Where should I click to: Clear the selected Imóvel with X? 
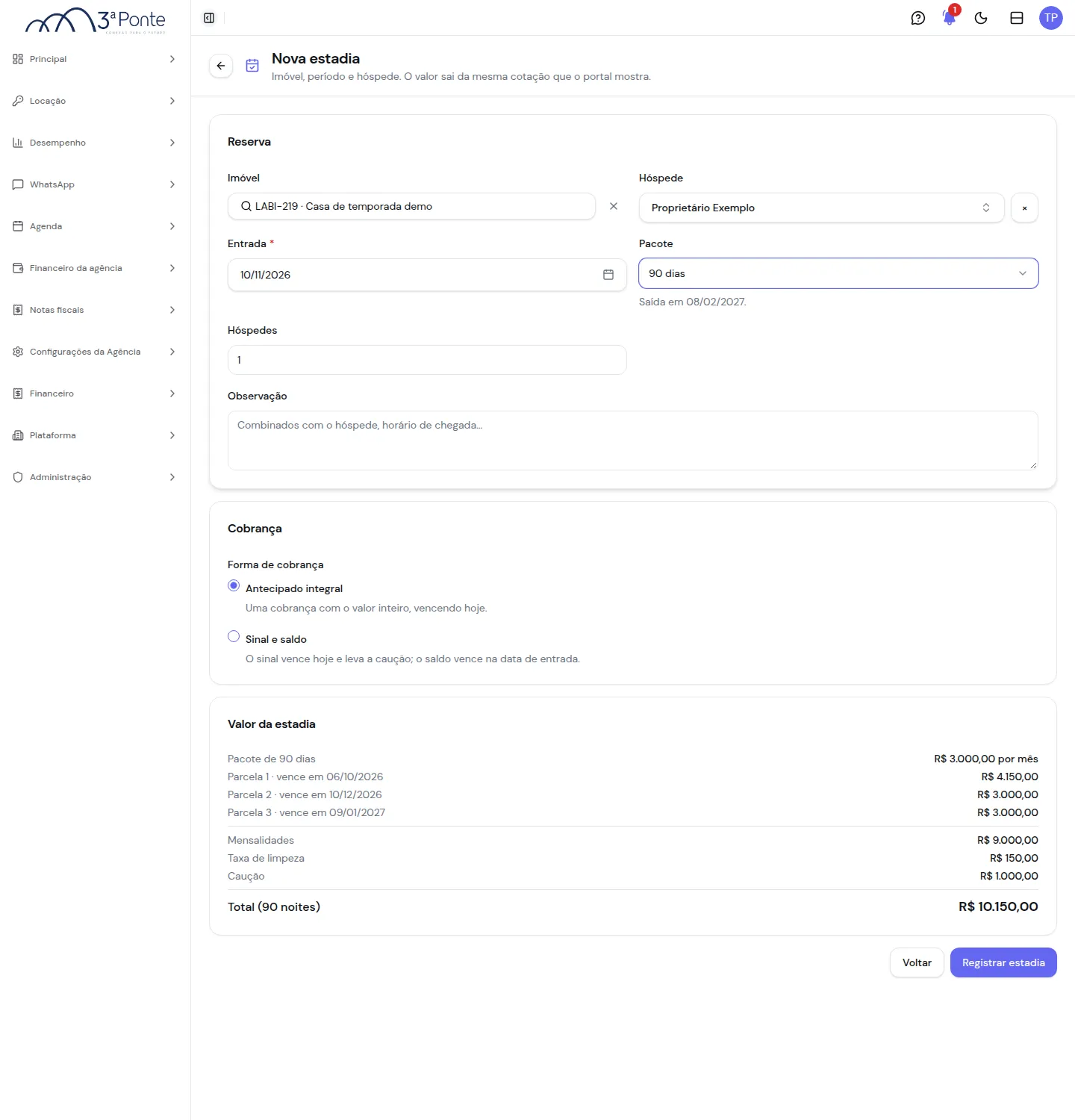click(614, 206)
